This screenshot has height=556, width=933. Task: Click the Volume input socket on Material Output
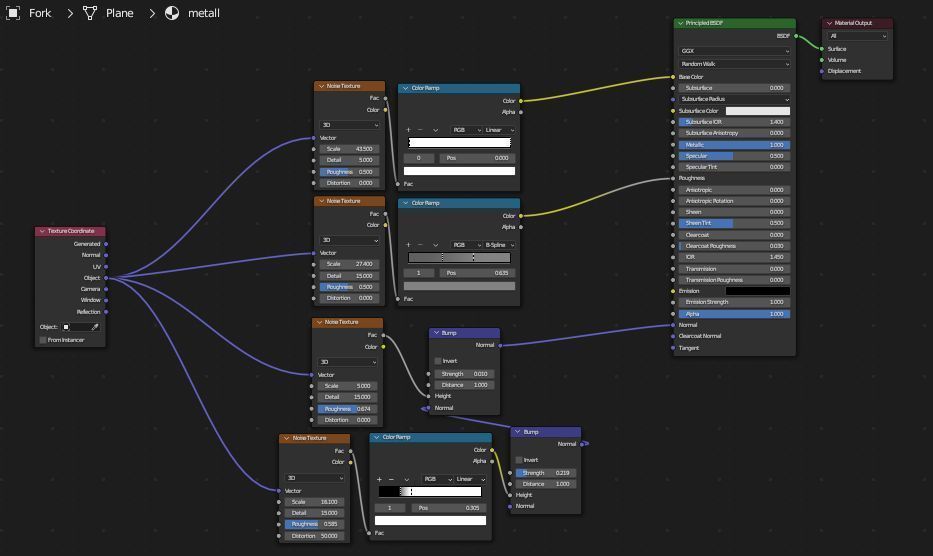822,60
